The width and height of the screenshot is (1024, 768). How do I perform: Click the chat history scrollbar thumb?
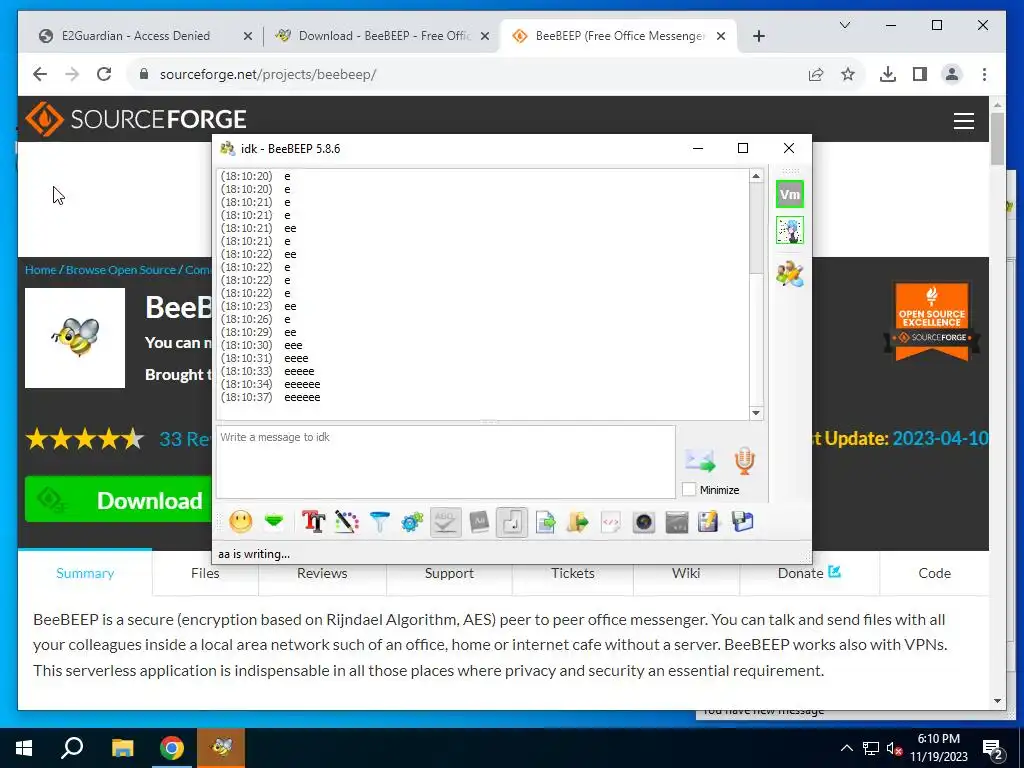756,228
